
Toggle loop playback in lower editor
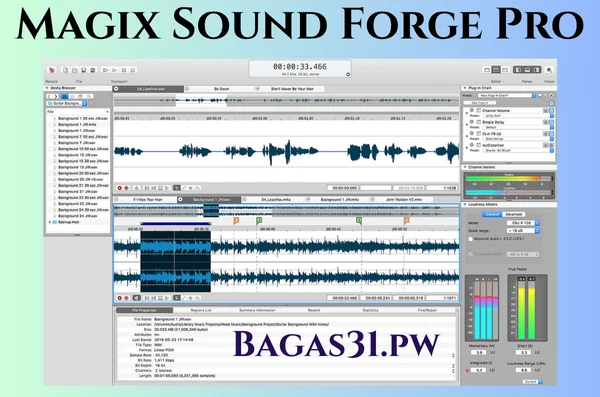(x=137, y=298)
